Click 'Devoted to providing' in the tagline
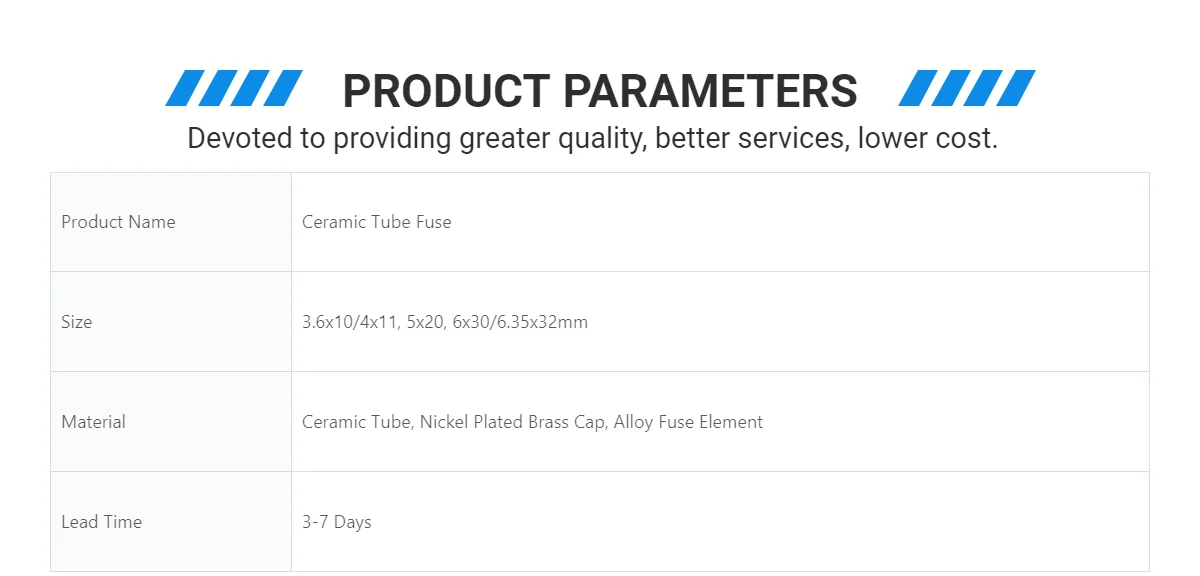Screen dimensions: 1200x576 point(320,138)
